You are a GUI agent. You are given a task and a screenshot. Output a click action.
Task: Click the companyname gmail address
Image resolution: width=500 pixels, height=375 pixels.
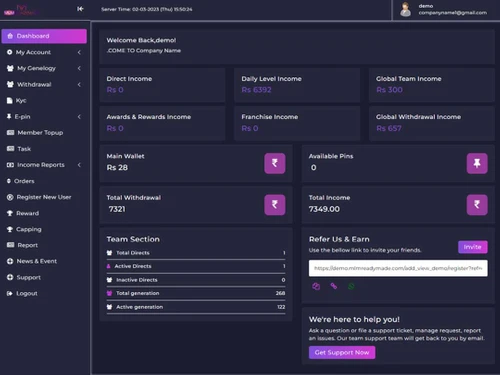453,13
